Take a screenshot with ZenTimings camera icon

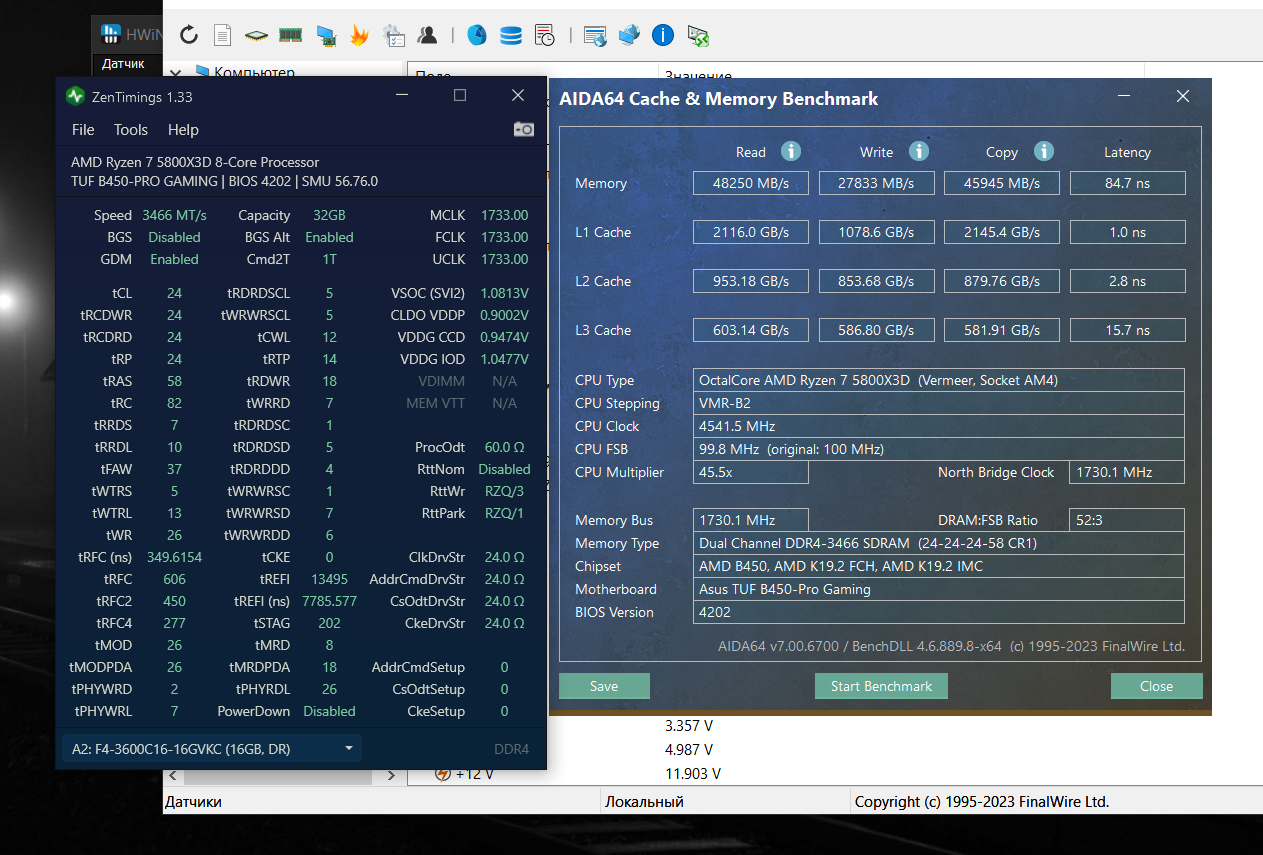pyautogui.click(x=524, y=129)
